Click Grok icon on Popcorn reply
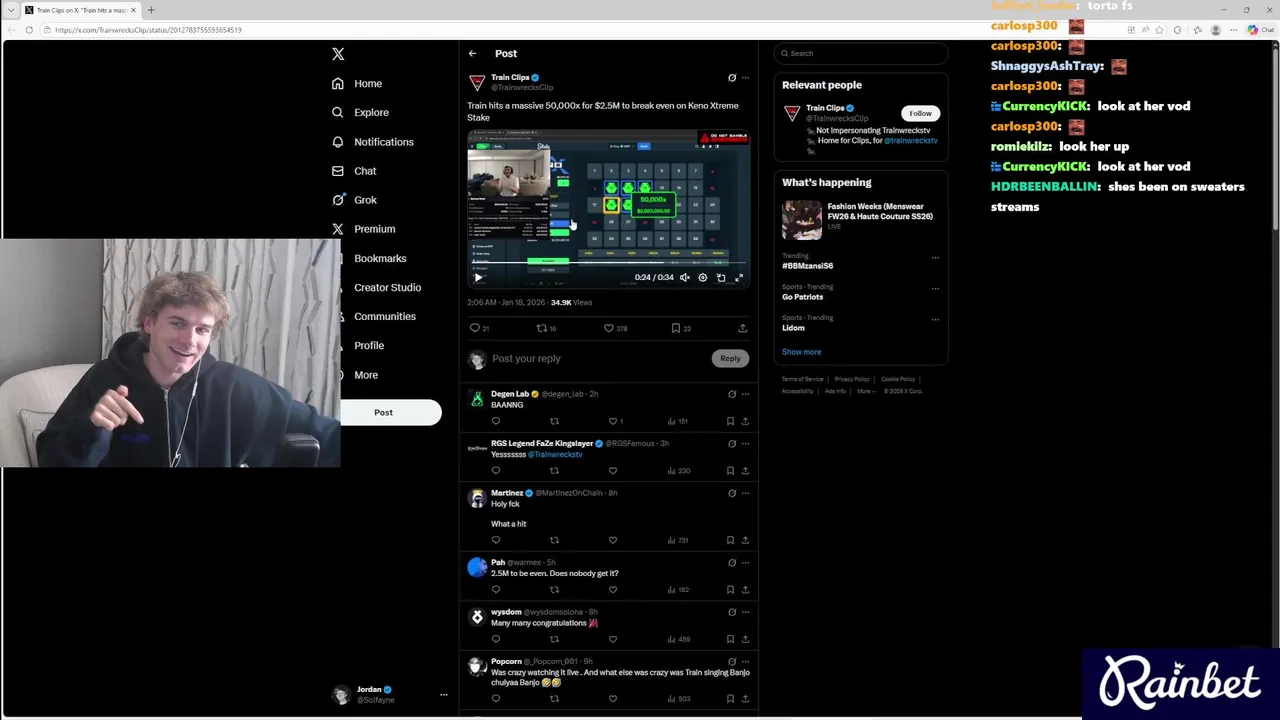Screen dimensions: 1280x720 [x=732, y=662]
